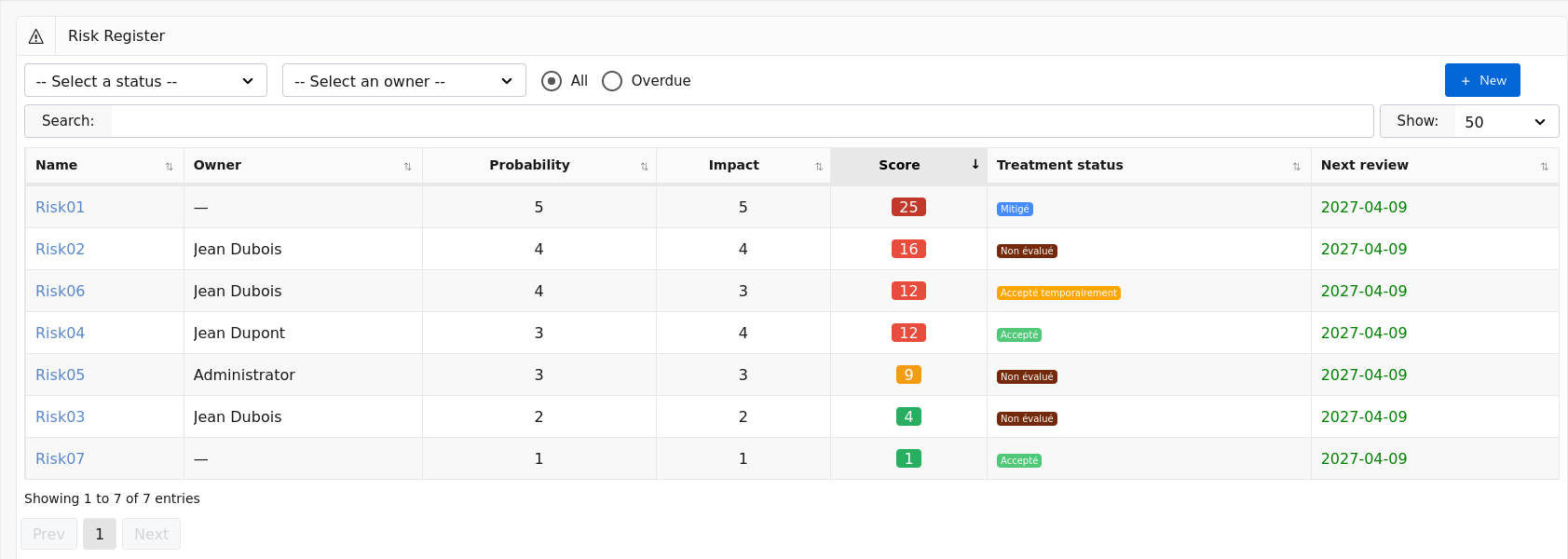Click the warning triangle icon beside Risk Register
Image resolution: width=1568 pixels, height=559 pixels.
point(36,36)
